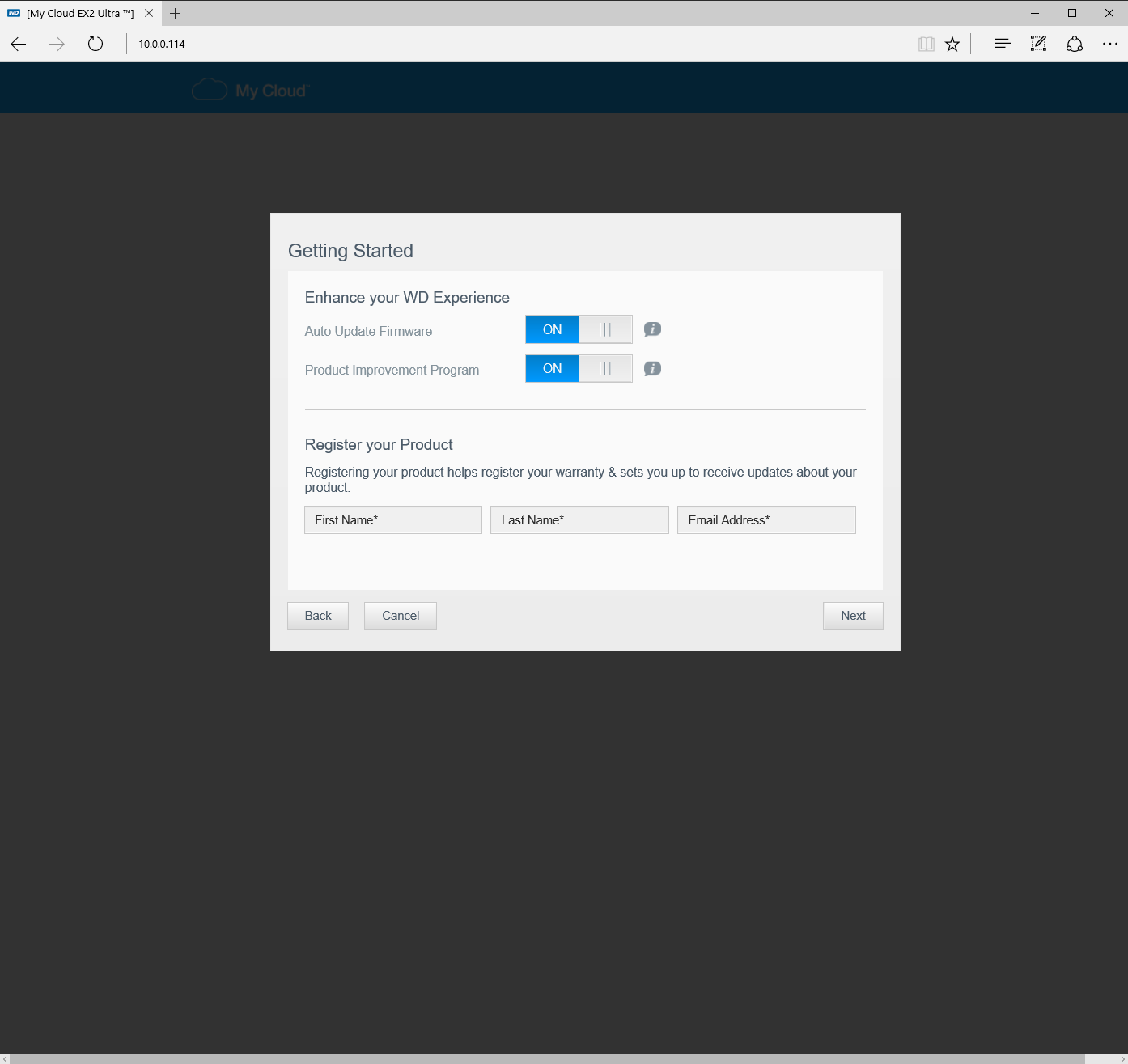1128x1064 pixels.
Task: Minimize the browser window
Action: (x=1034, y=13)
